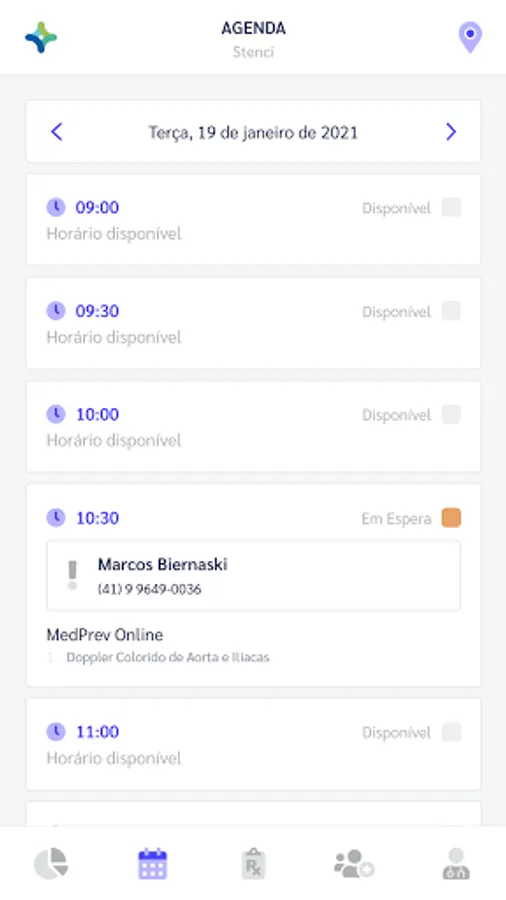The image size is (506, 900).
Task: Go to previous day with left chevron
Action: [56, 132]
